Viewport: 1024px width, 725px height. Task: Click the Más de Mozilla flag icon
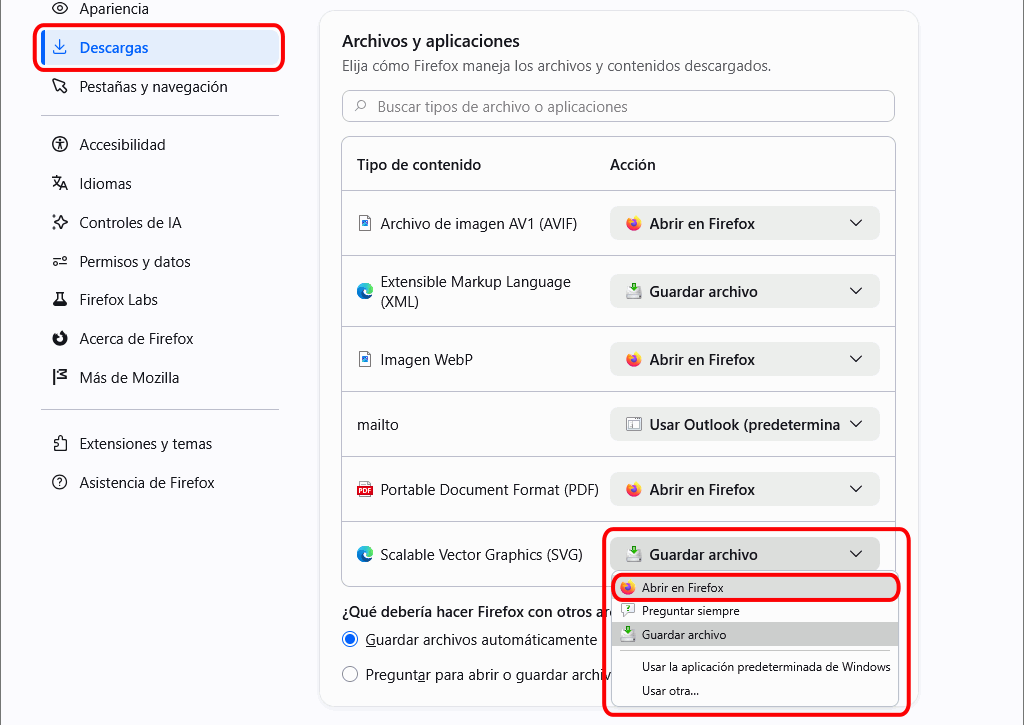coord(60,377)
